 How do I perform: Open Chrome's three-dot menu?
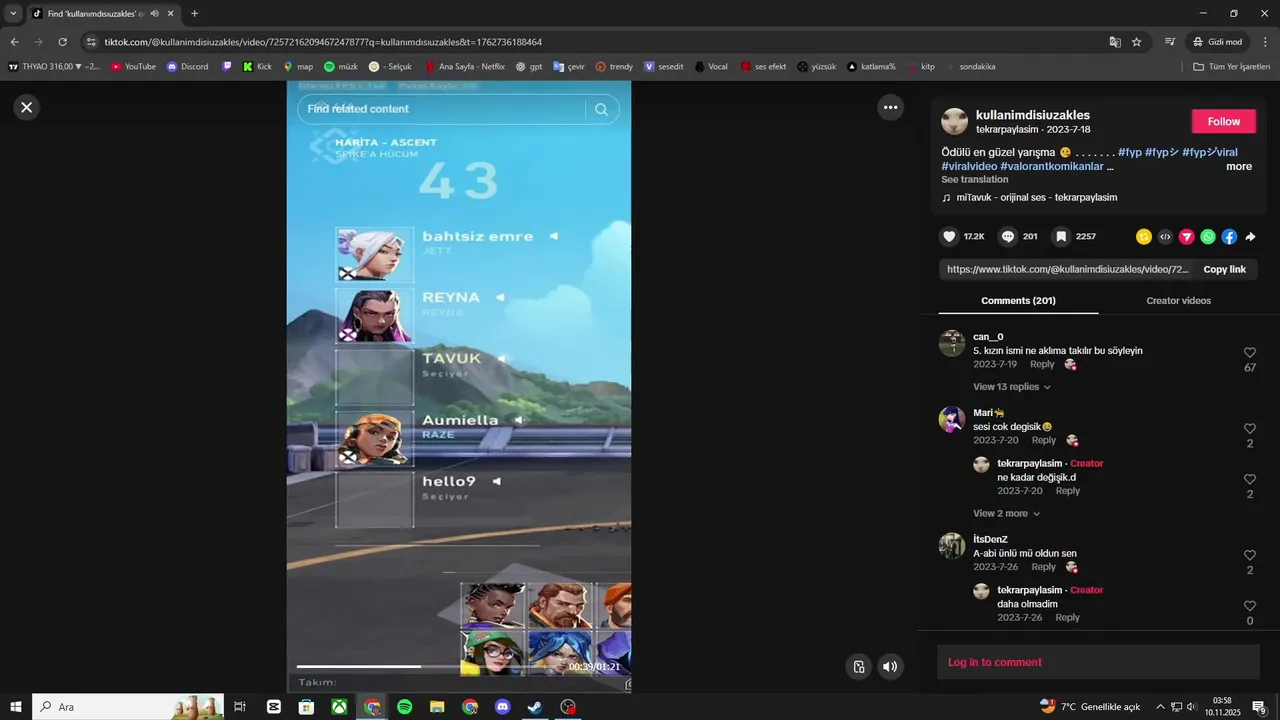(x=1265, y=42)
